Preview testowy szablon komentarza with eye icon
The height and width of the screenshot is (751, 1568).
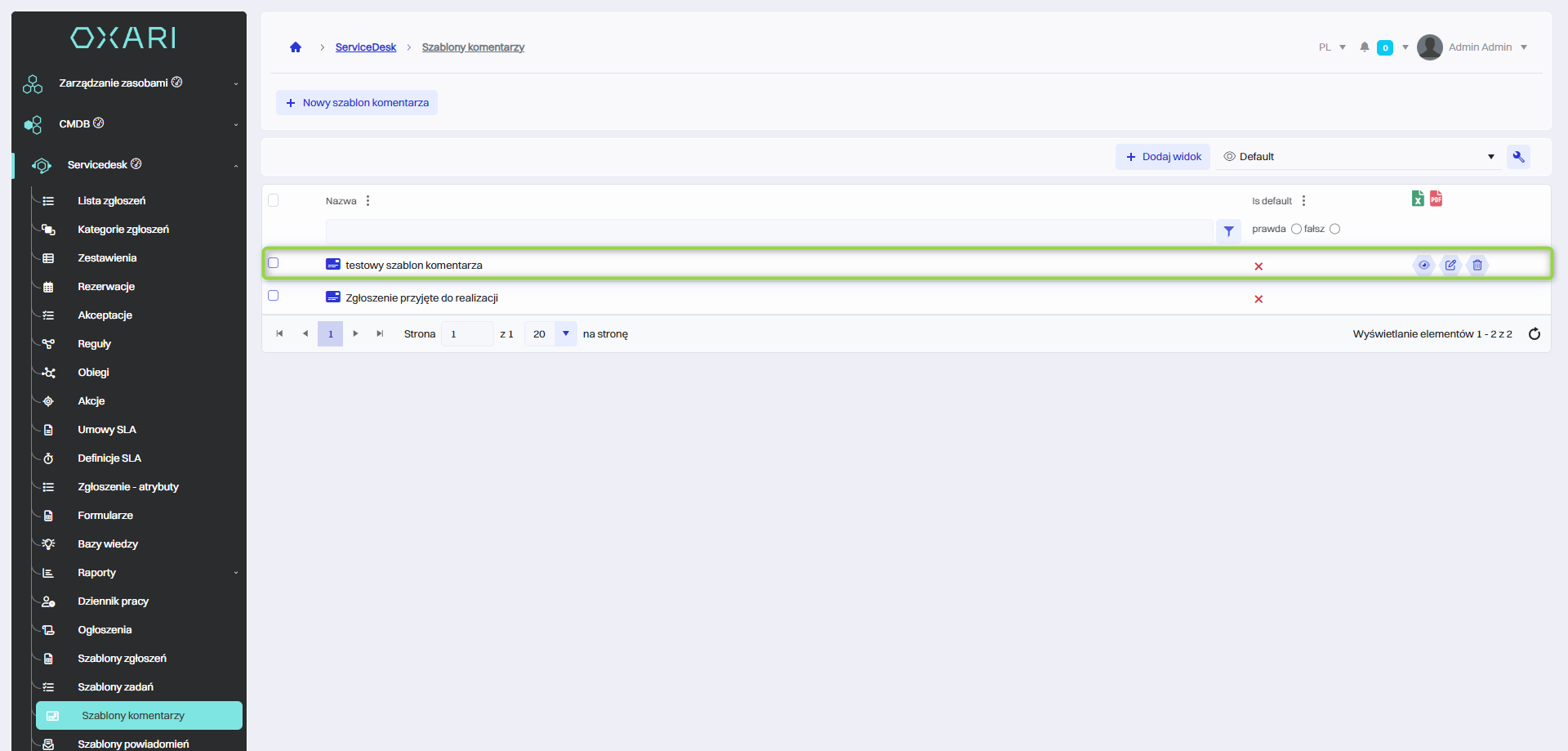click(1423, 265)
